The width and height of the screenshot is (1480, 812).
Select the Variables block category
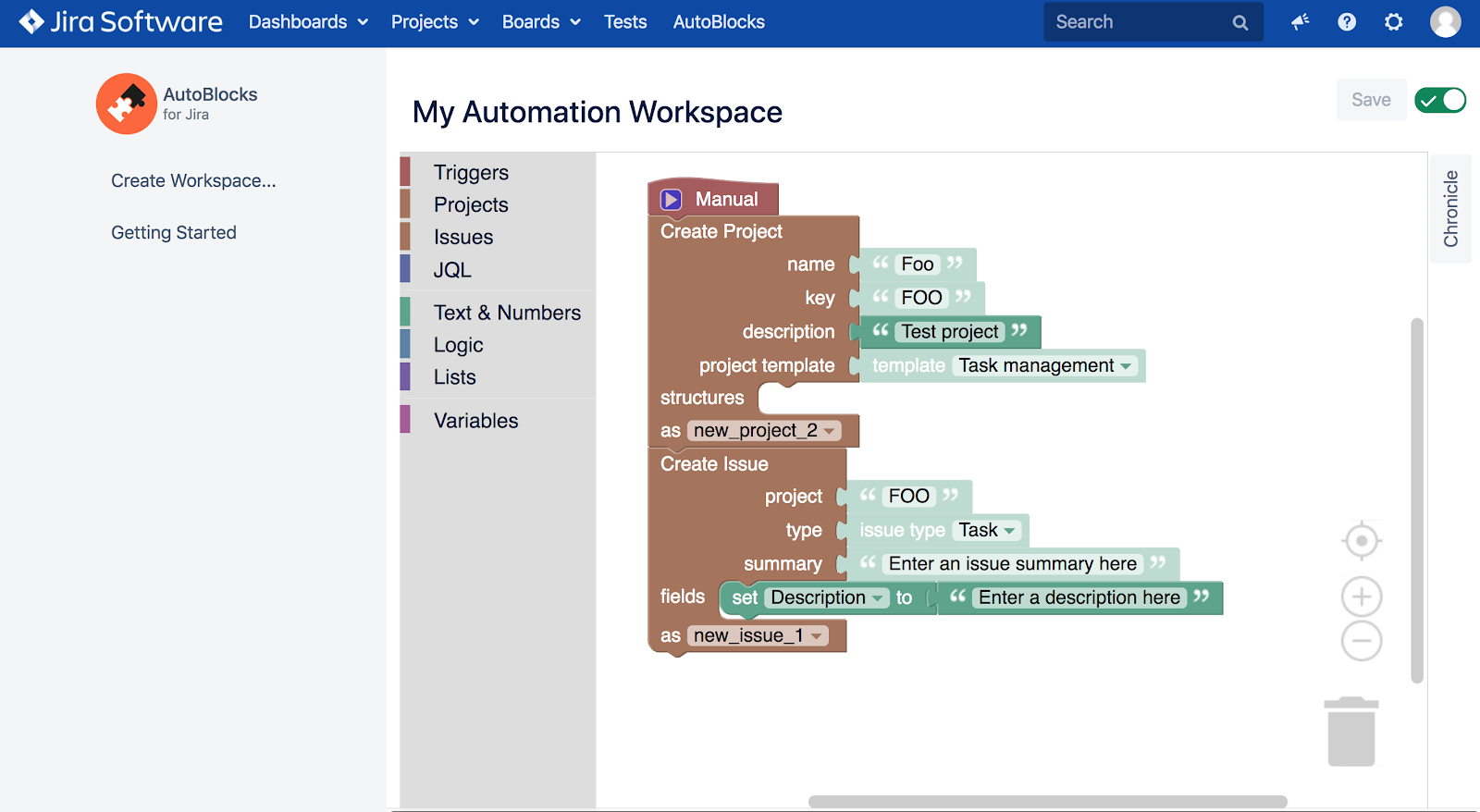click(x=498, y=421)
